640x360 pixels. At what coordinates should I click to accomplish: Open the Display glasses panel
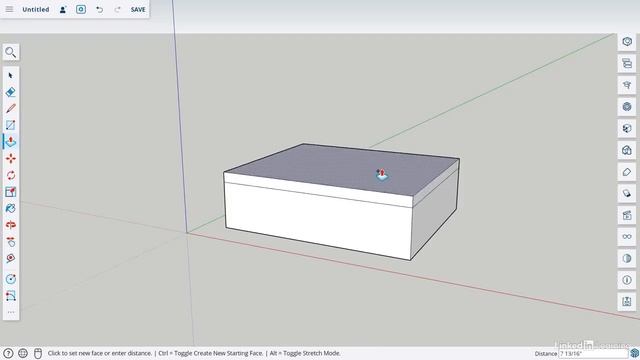(x=627, y=237)
